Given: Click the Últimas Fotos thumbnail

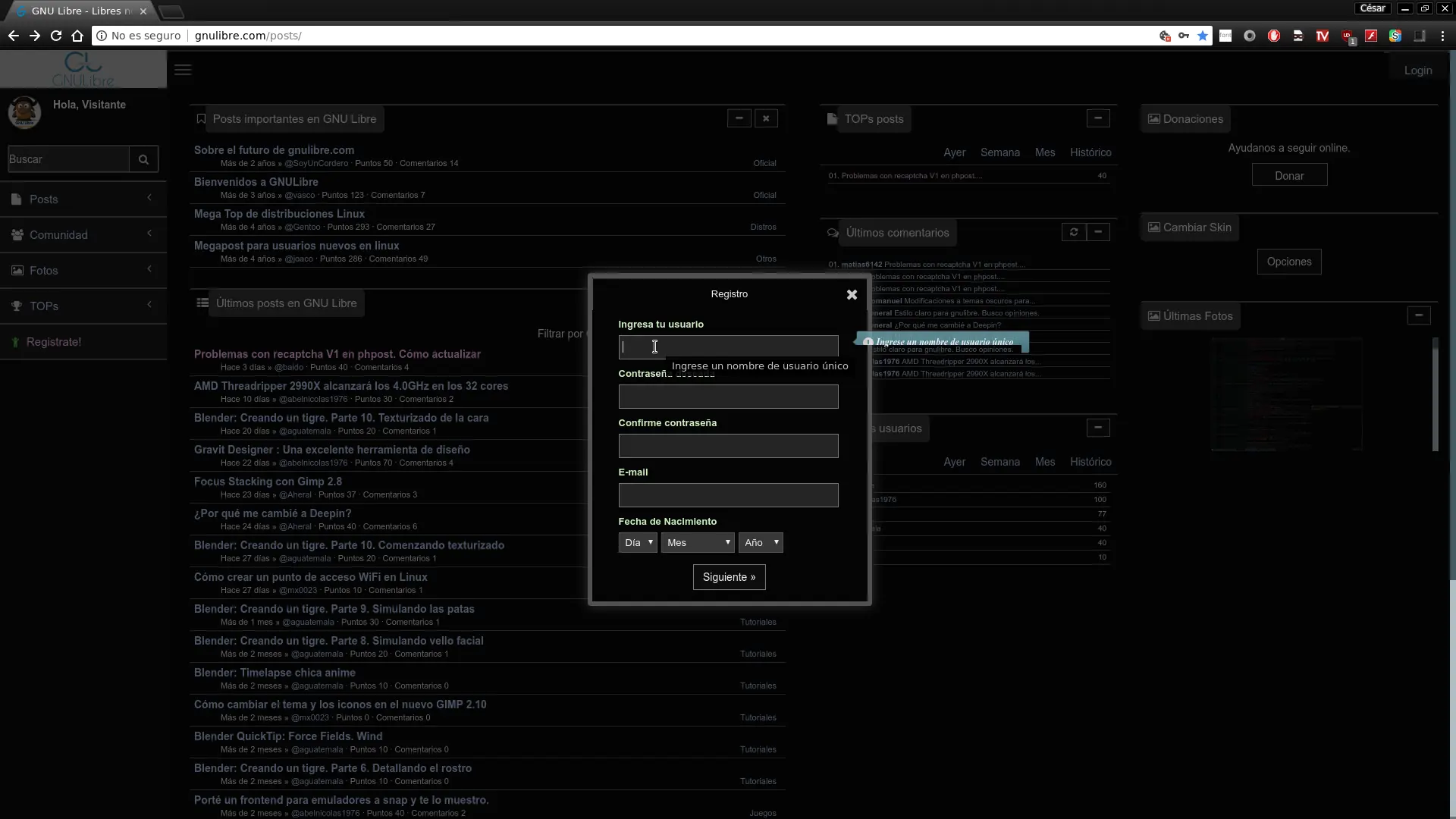Looking at the screenshot, I should (1286, 394).
